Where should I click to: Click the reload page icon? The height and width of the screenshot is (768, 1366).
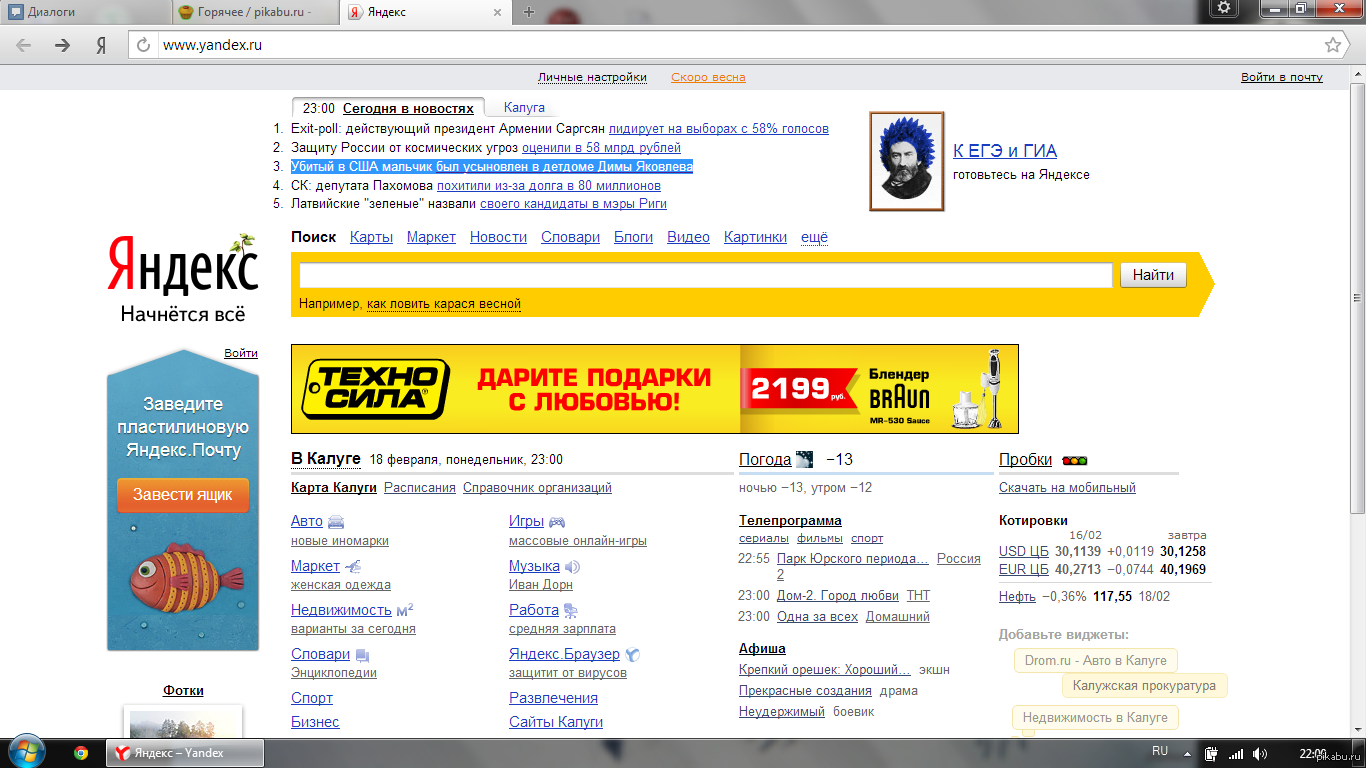click(x=143, y=45)
